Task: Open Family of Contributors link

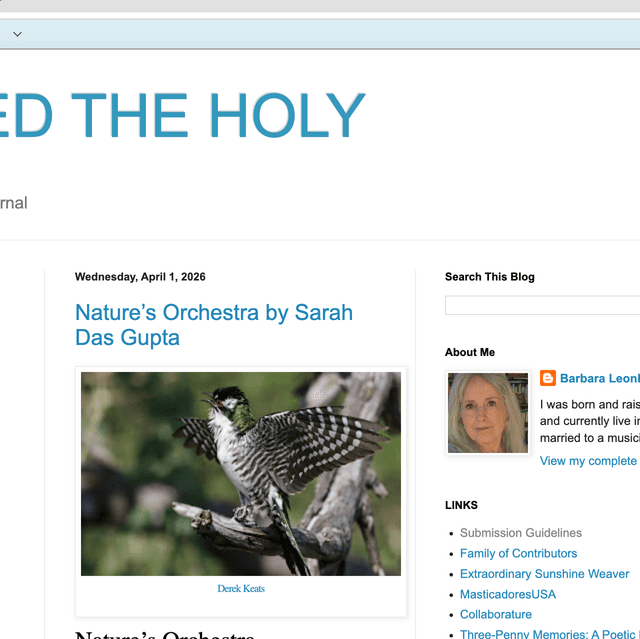Action: pos(518,553)
